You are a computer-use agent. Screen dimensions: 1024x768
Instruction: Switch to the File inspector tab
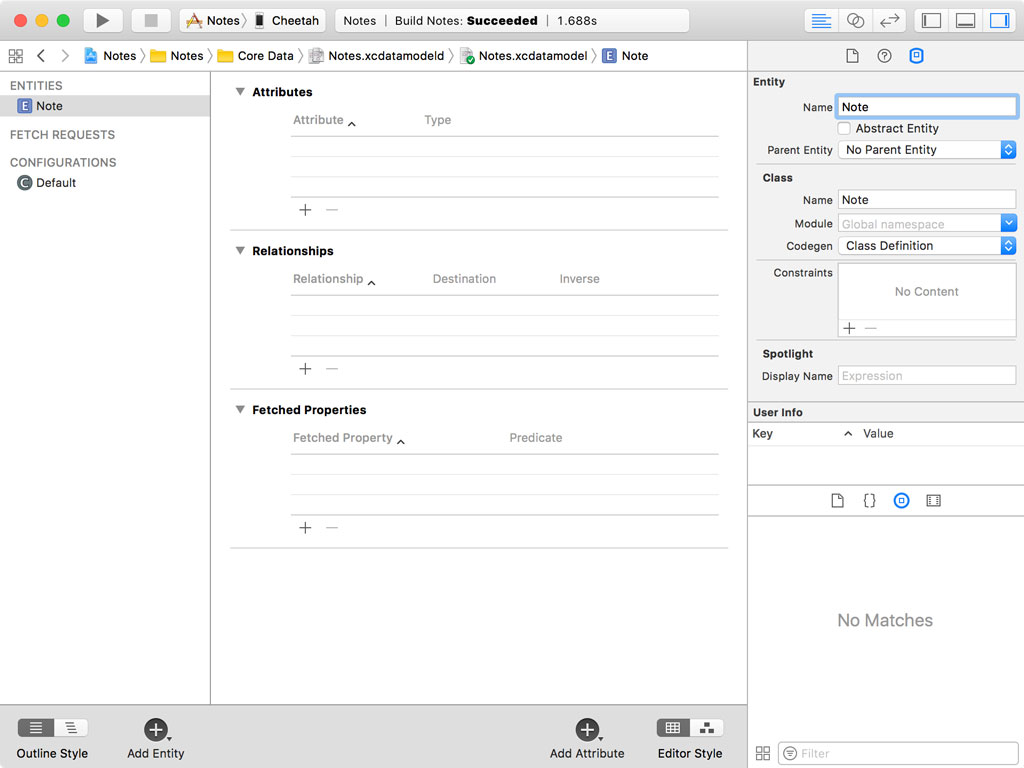(852, 56)
